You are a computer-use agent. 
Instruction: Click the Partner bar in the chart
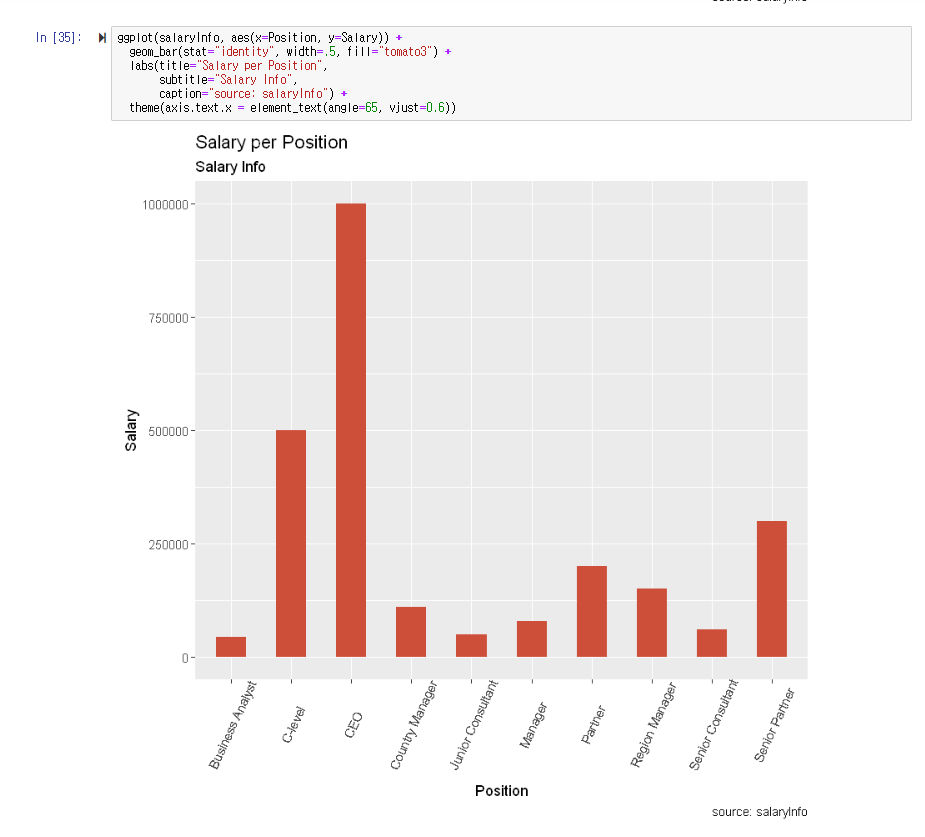point(592,612)
